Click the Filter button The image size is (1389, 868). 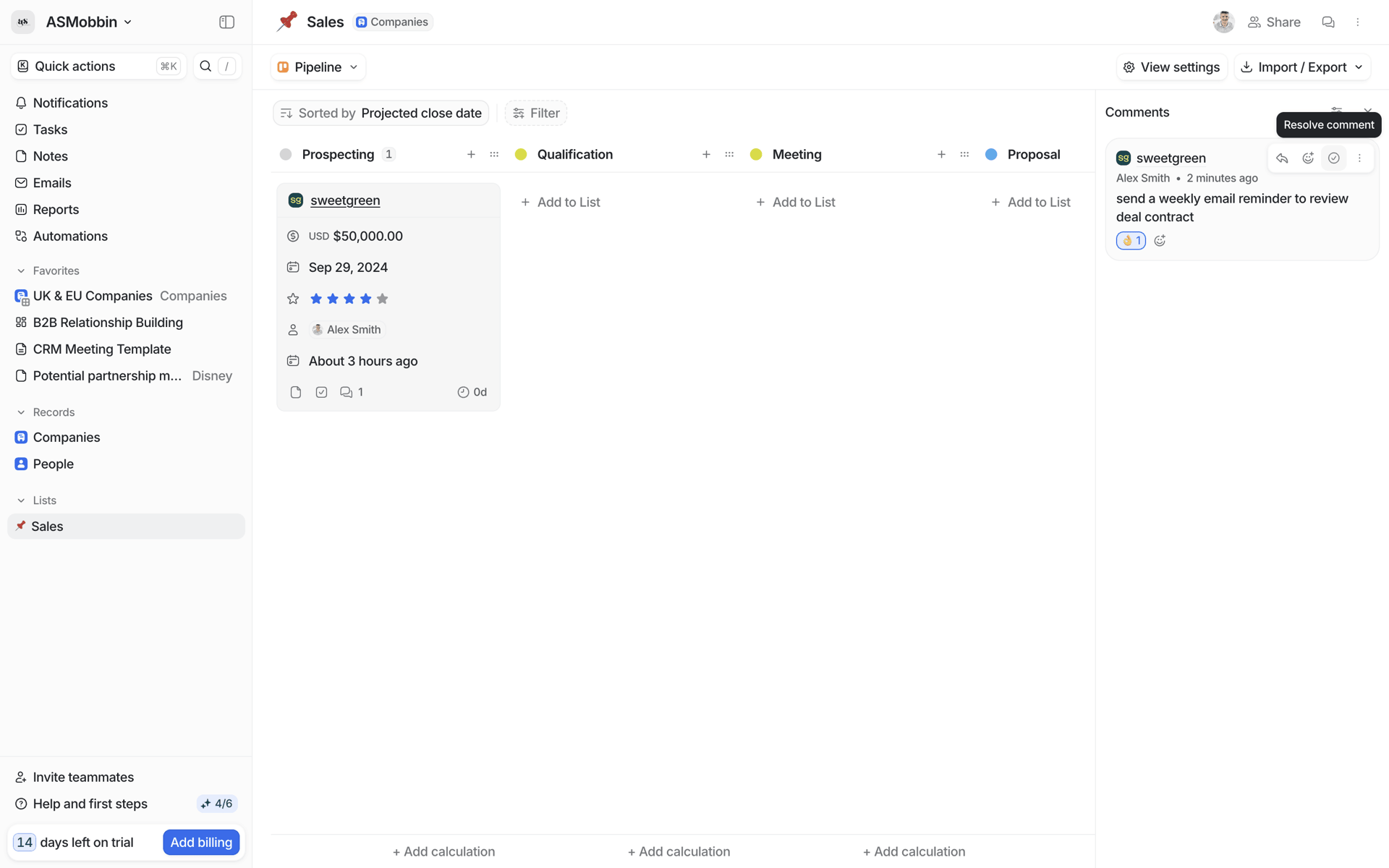coord(536,113)
